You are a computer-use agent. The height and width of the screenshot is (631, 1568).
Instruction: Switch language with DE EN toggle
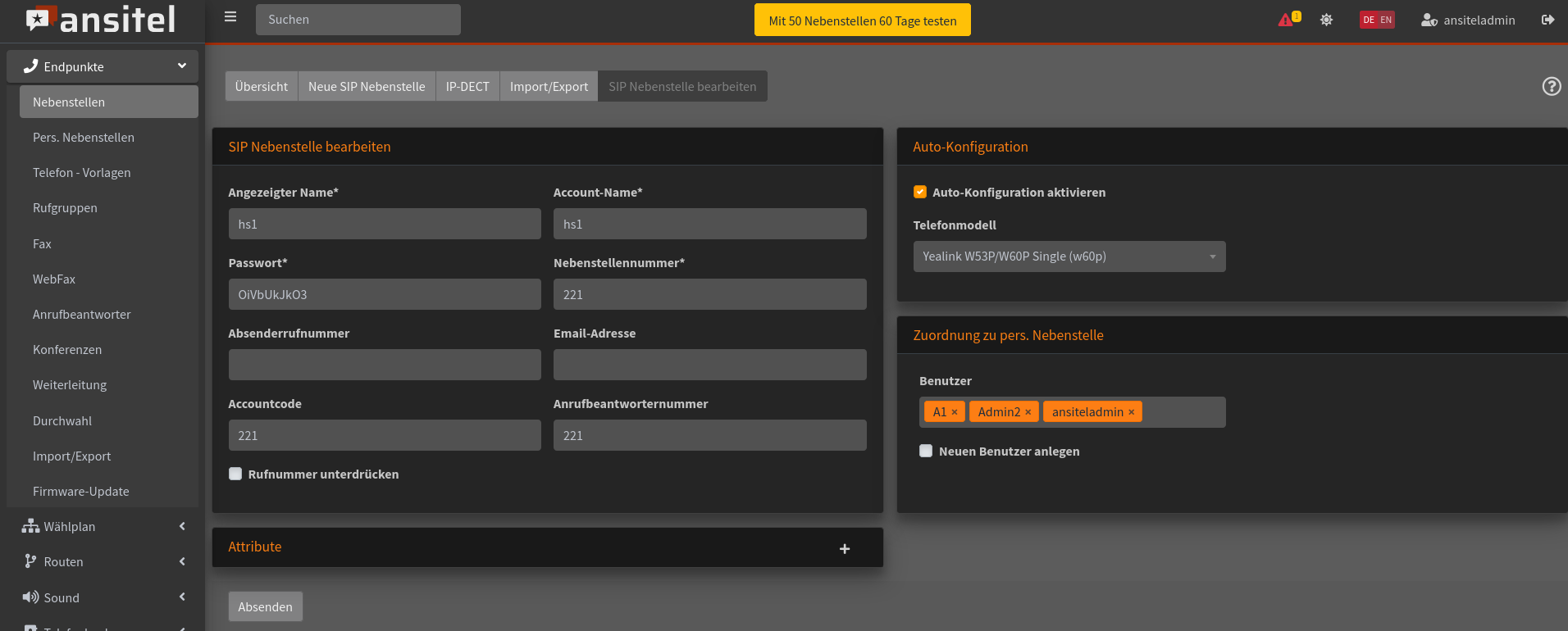pos(1377,20)
